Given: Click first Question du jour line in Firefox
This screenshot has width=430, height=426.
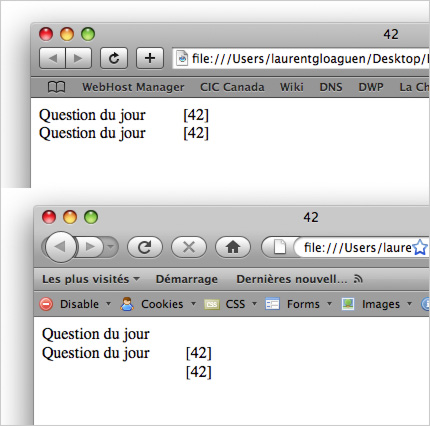Looking at the screenshot, I should tap(96, 334).
